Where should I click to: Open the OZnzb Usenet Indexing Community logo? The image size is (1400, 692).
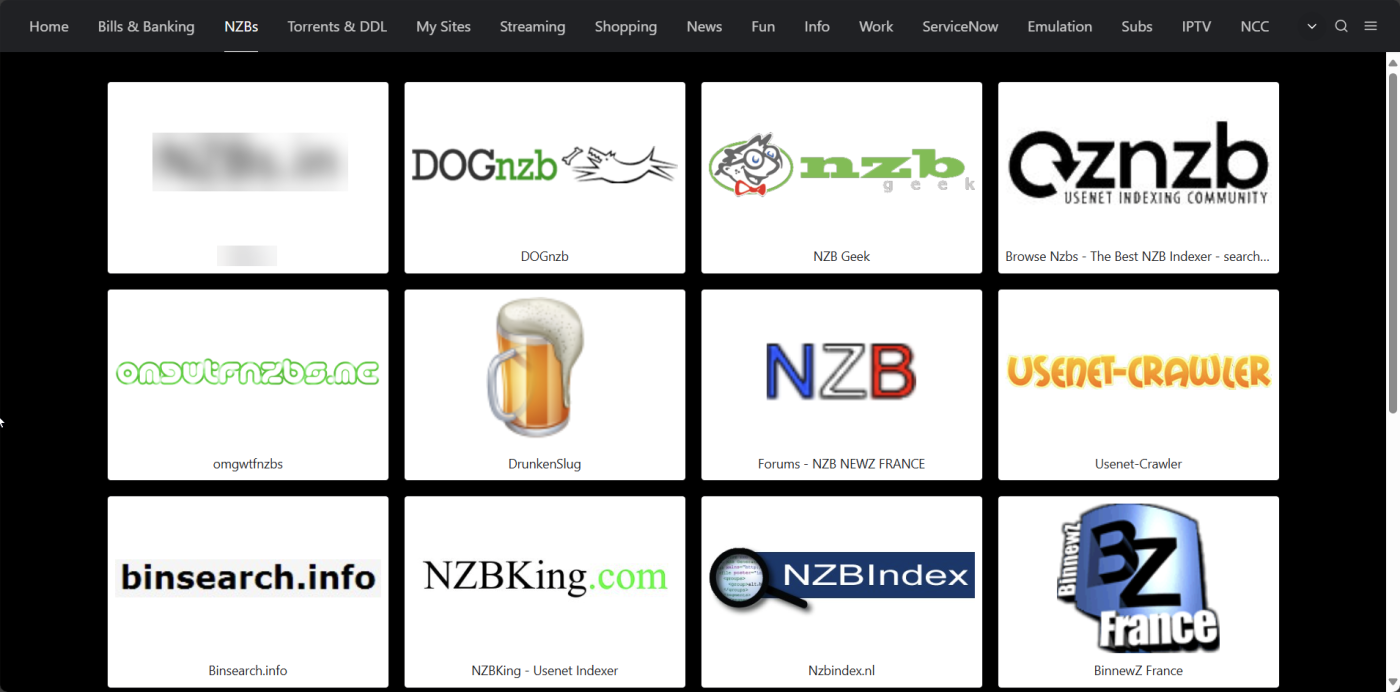(1139, 165)
